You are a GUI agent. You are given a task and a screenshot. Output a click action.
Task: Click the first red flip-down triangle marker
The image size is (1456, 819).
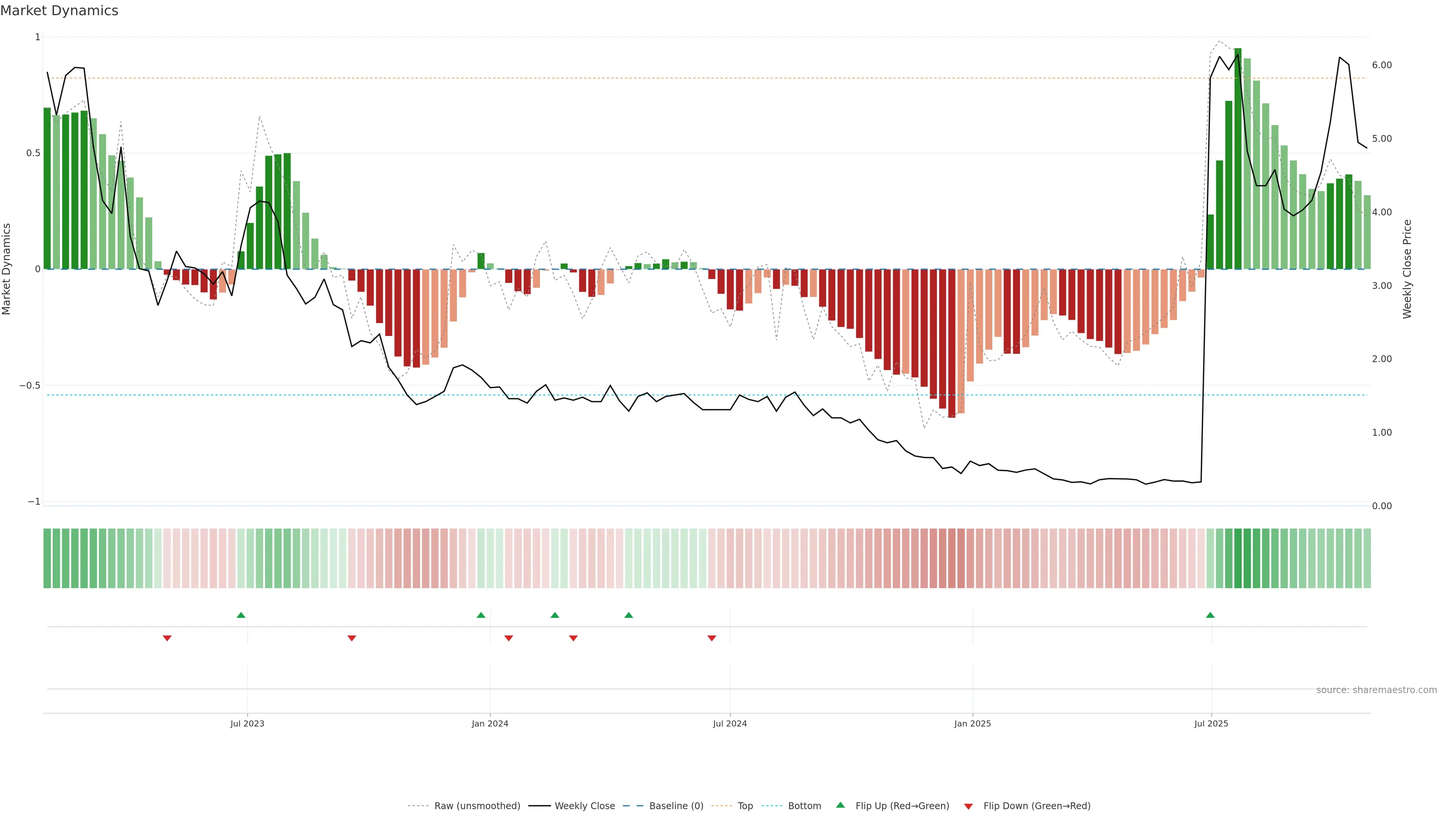click(x=167, y=638)
